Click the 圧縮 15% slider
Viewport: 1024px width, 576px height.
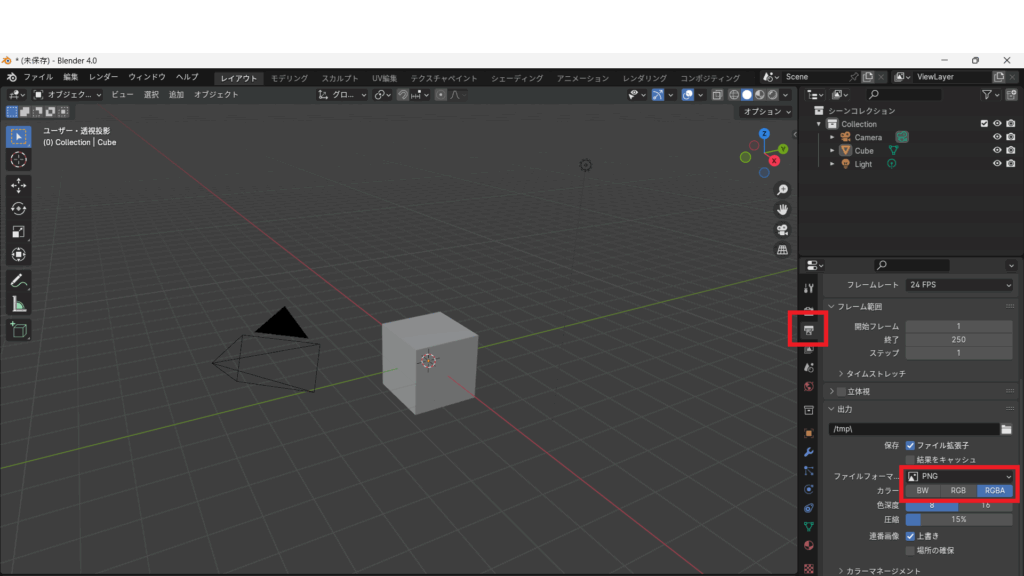(x=959, y=520)
